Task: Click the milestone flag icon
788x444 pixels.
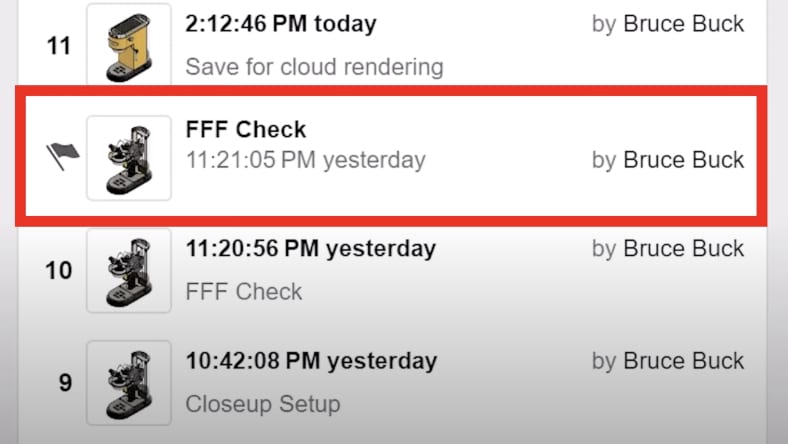Action: point(63,157)
